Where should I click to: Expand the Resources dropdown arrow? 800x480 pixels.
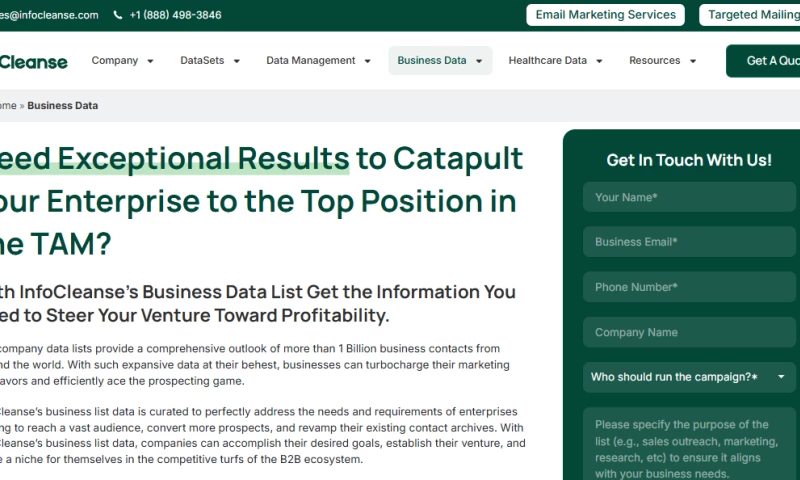pyautogui.click(x=693, y=61)
